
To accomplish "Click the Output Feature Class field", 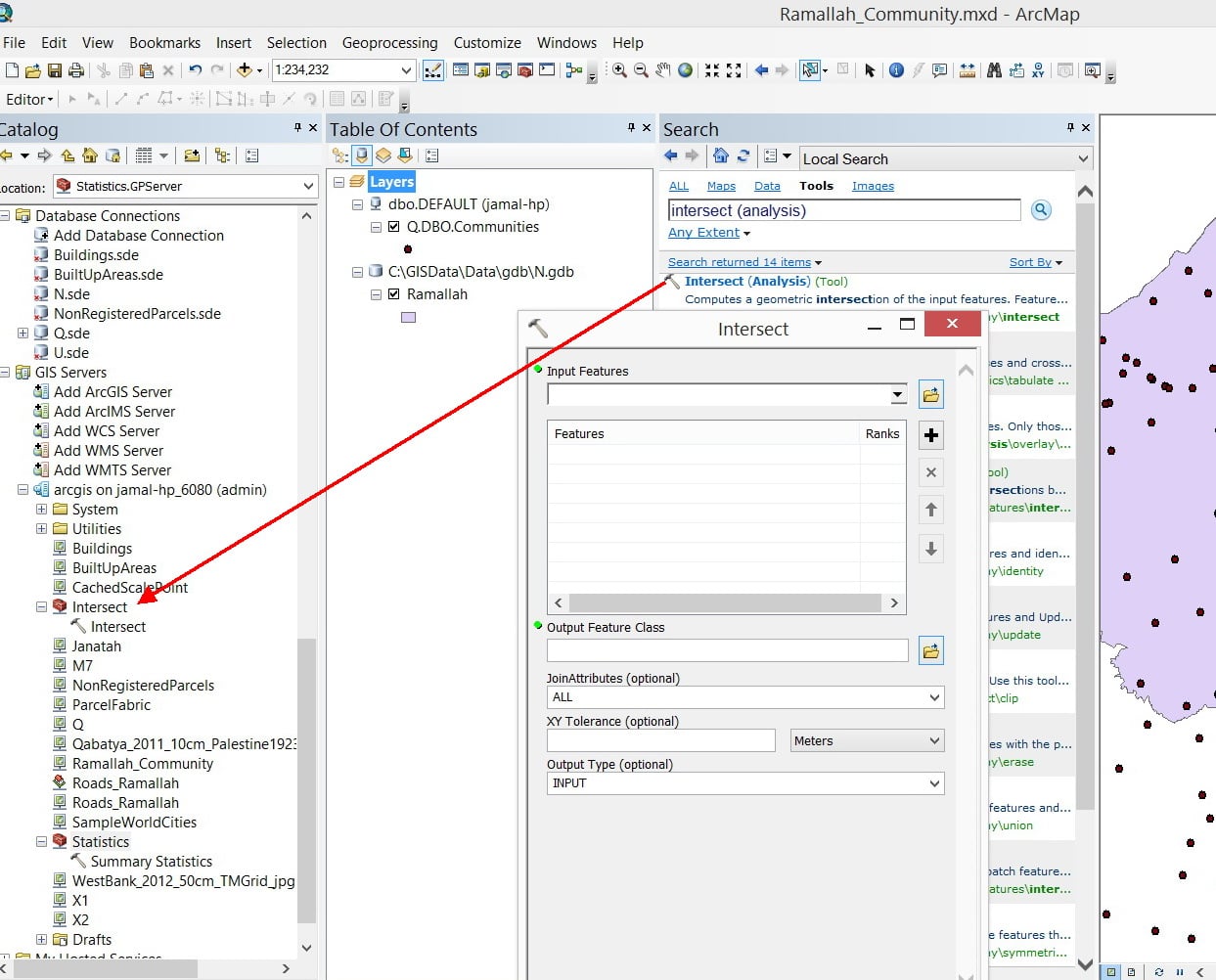I will click(728, 649).
